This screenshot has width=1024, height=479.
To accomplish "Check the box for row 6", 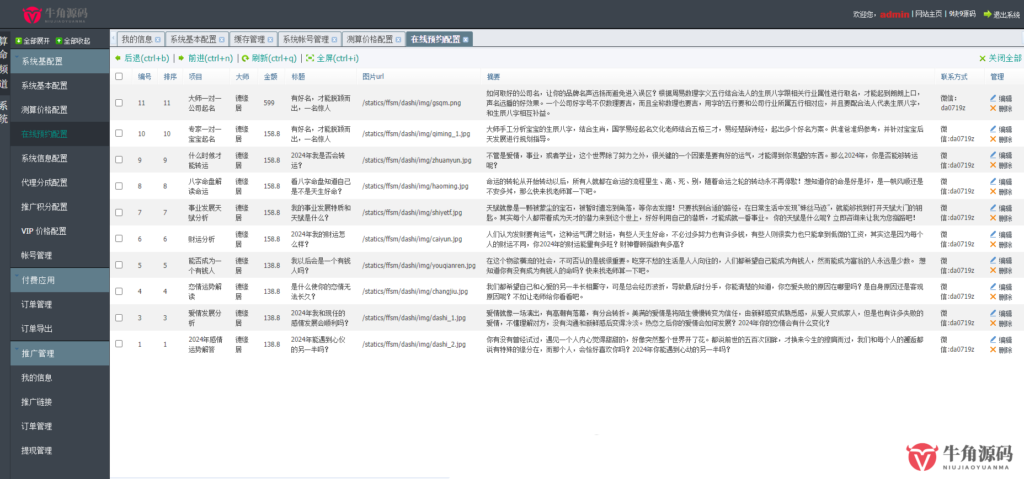I will (x=119, y=239).
